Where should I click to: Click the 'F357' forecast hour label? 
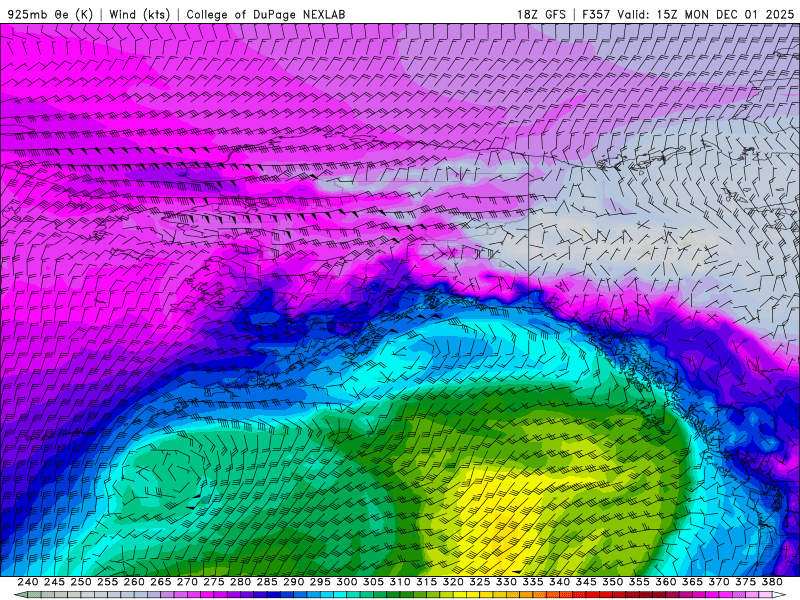pos(596,14)
